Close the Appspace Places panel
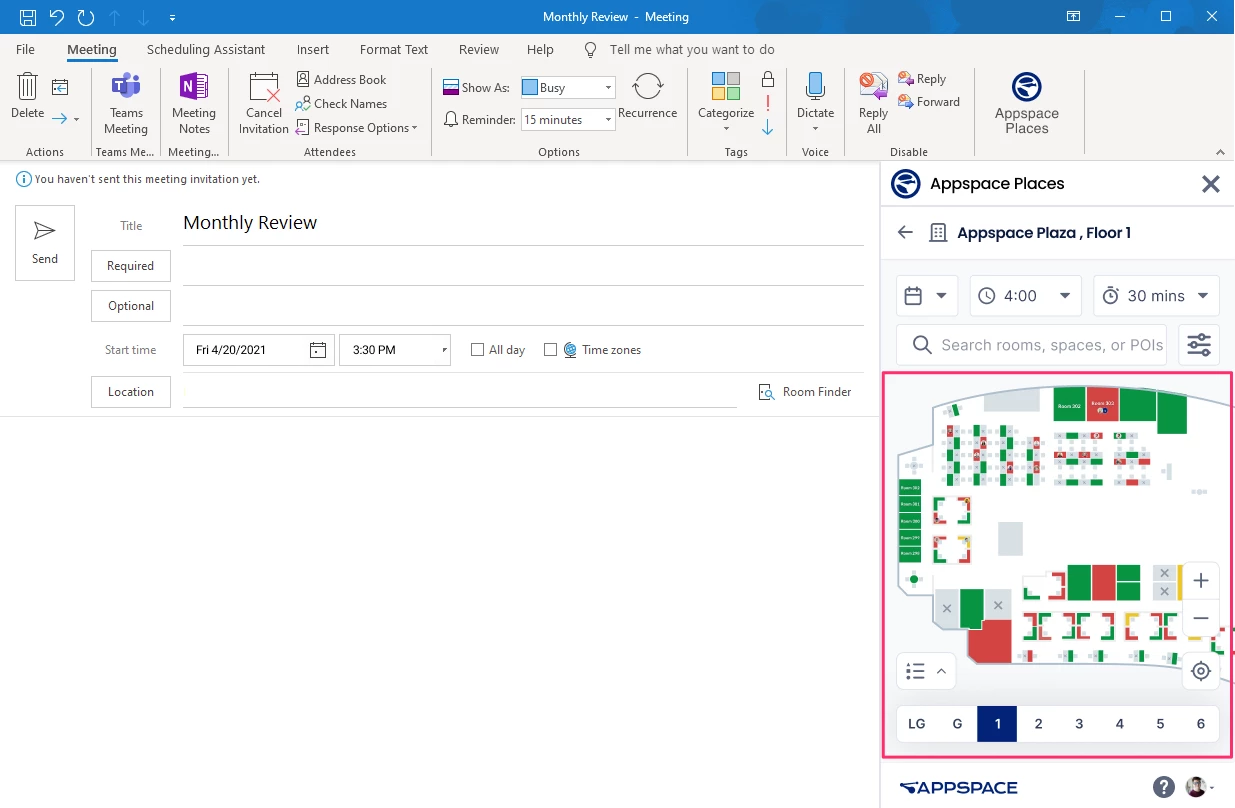Viewport: 1235px width, 808px height. click(1210, 184)
